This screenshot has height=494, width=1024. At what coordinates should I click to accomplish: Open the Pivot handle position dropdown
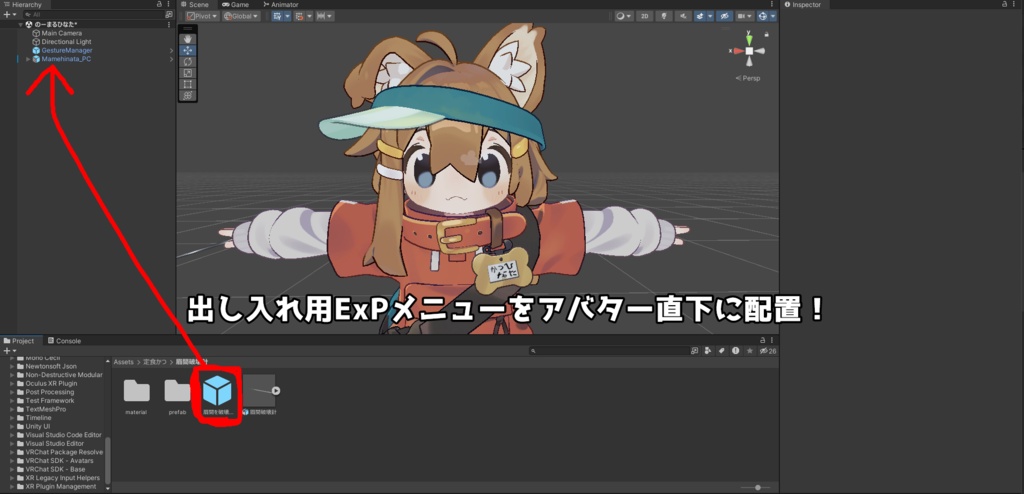pyautogui.click(x=202, y=16)
